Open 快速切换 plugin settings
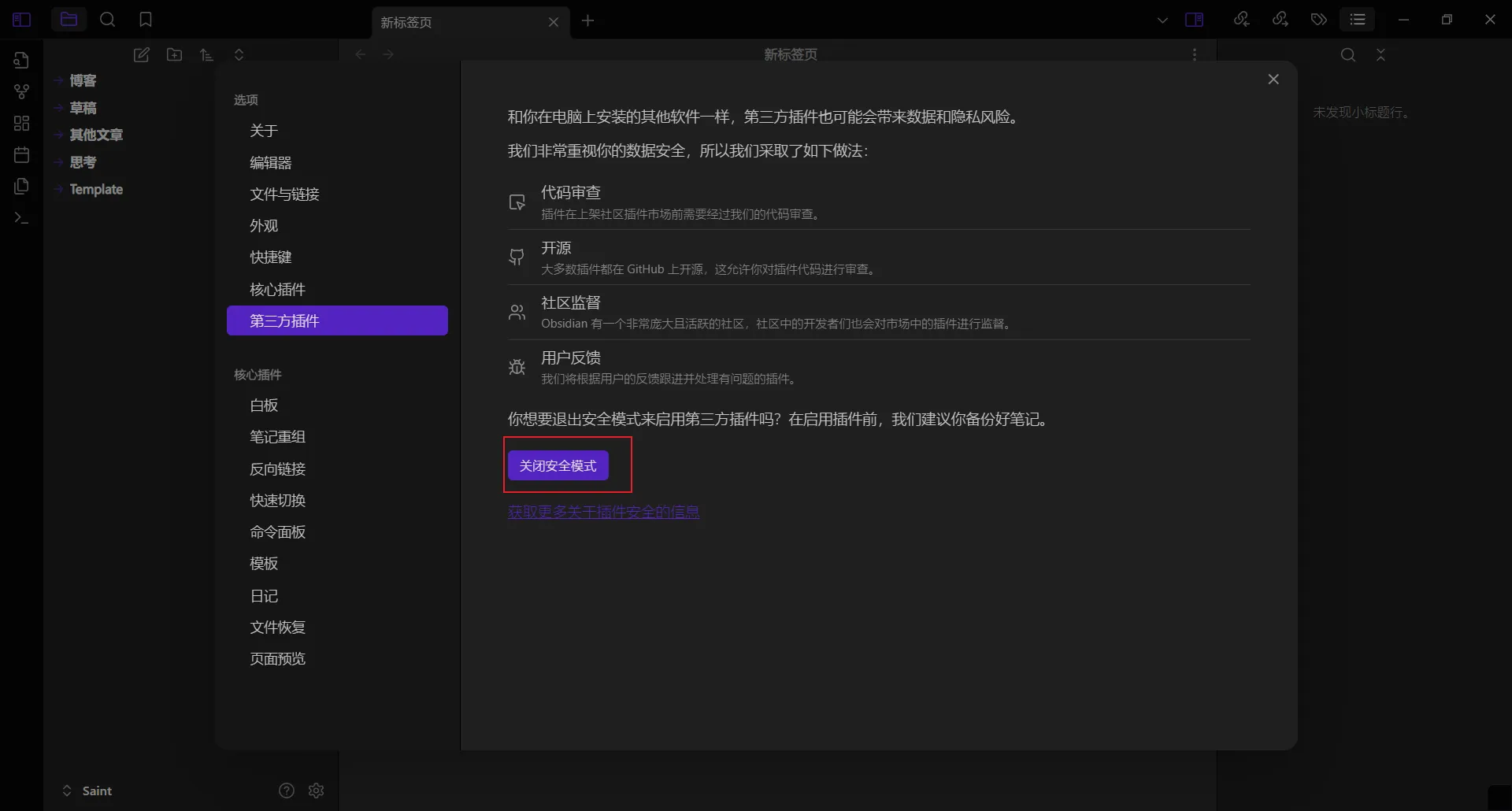 (337, 501)
